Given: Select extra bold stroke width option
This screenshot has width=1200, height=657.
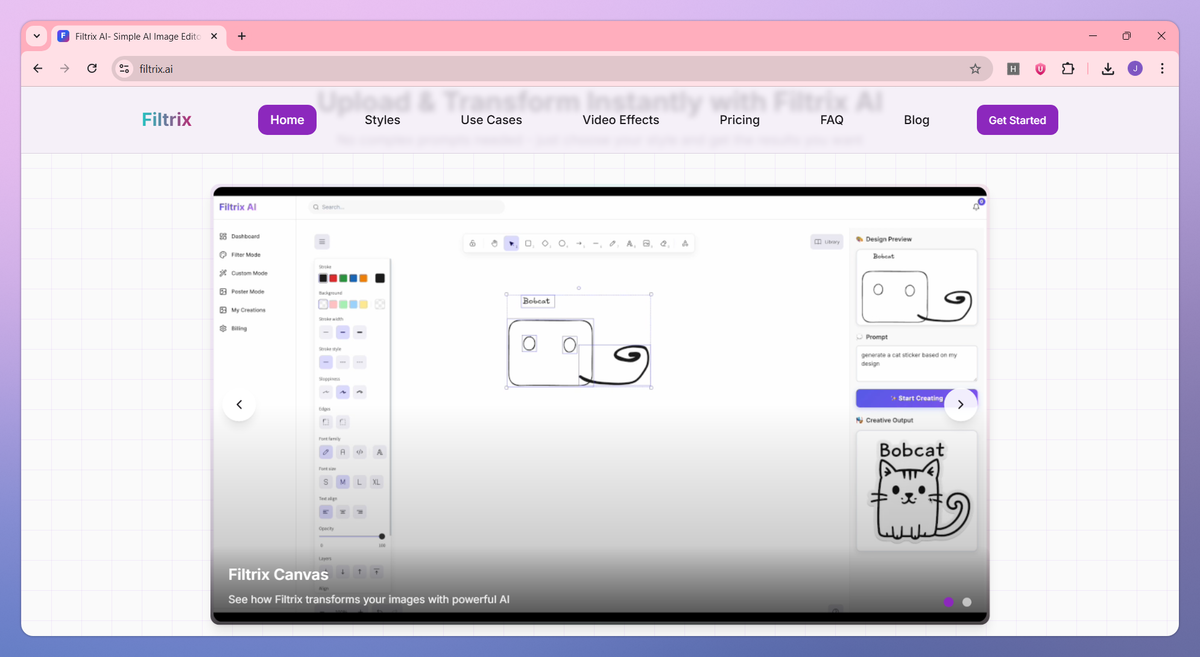Looking at the screenshot, I should point(360,332).
